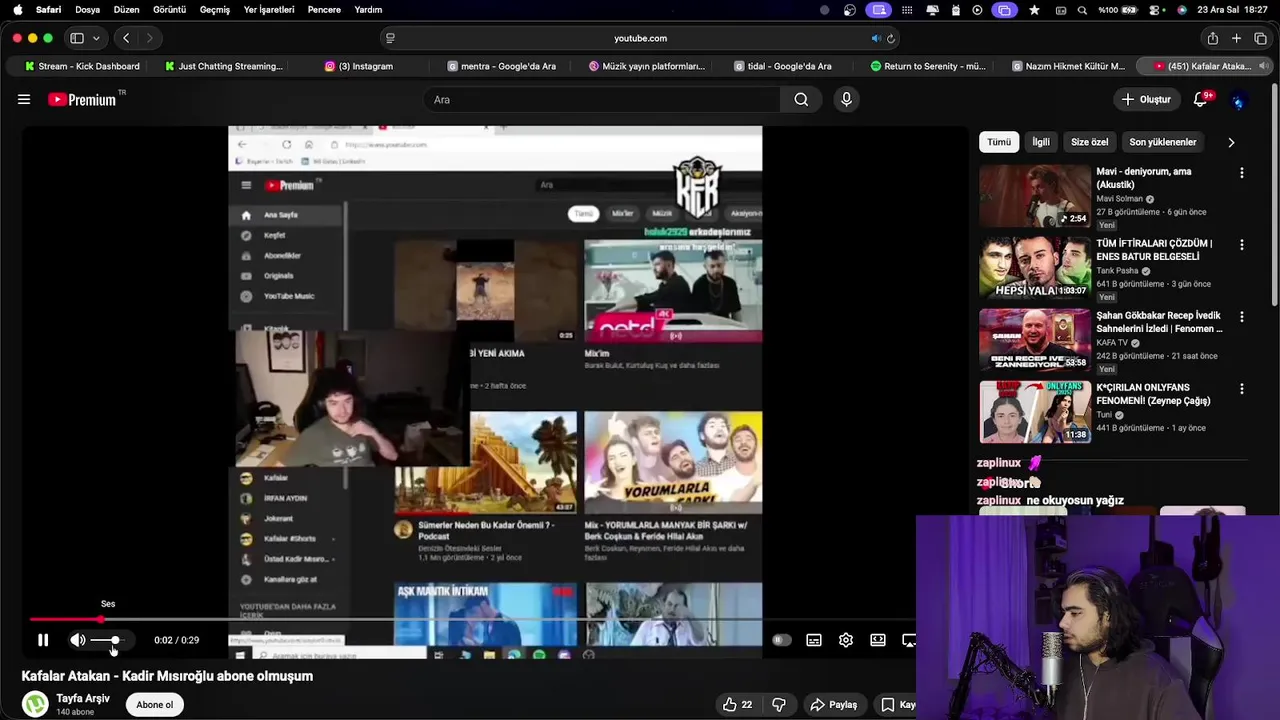Open the Tayfa Arşiv channel avatar
This screenshot has height=720, width=1280.
tap(36, 704)
